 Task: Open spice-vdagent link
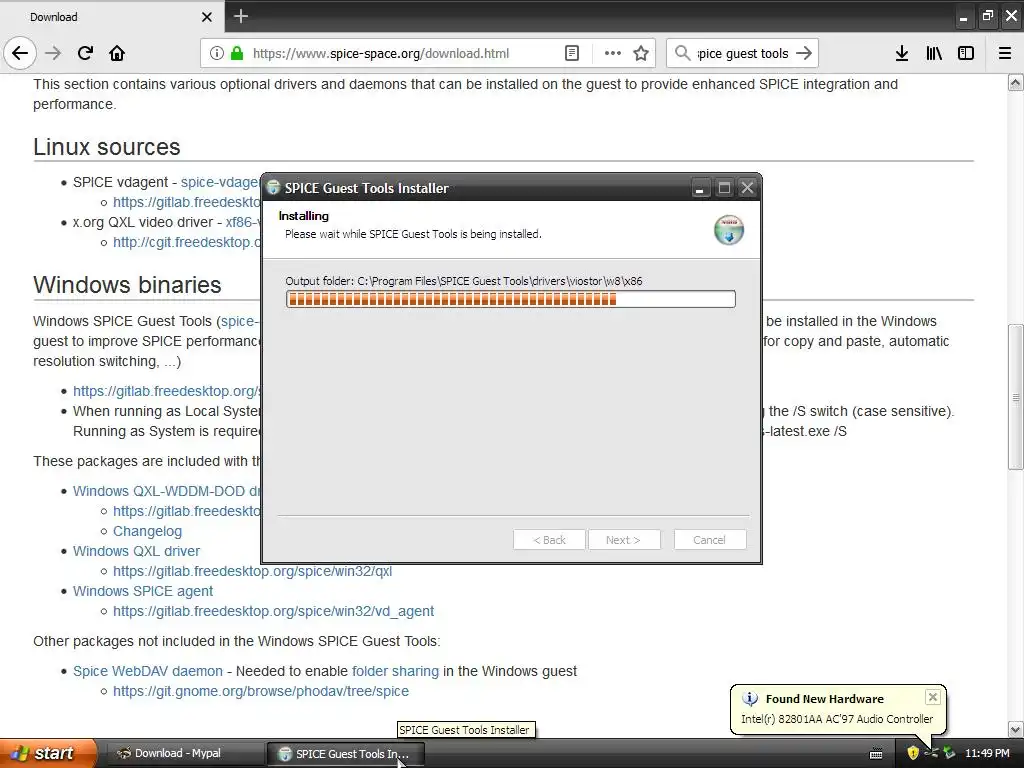point(220,182)
